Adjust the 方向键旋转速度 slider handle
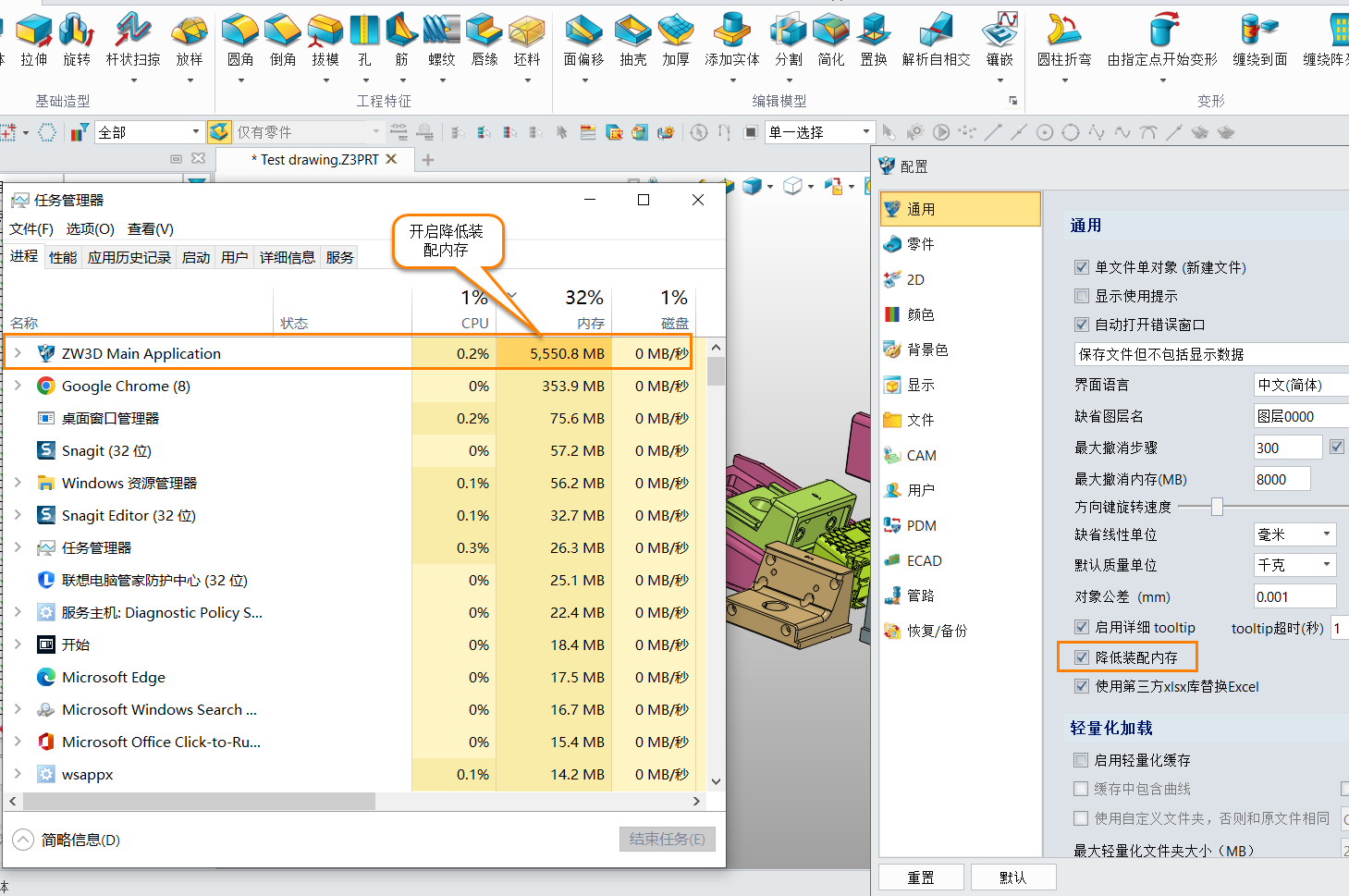Image resolution: width=1349 pixels, height=896 pixels. point(1217,507)
